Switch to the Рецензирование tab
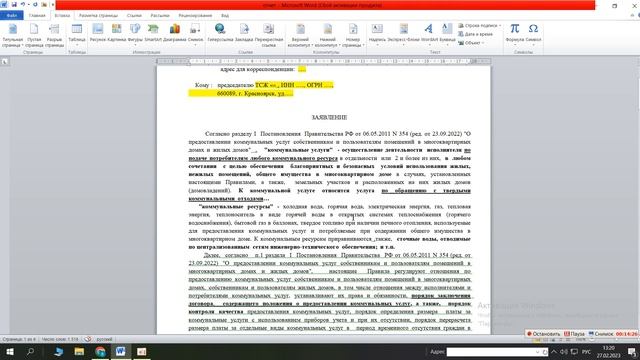 point(195,16)
